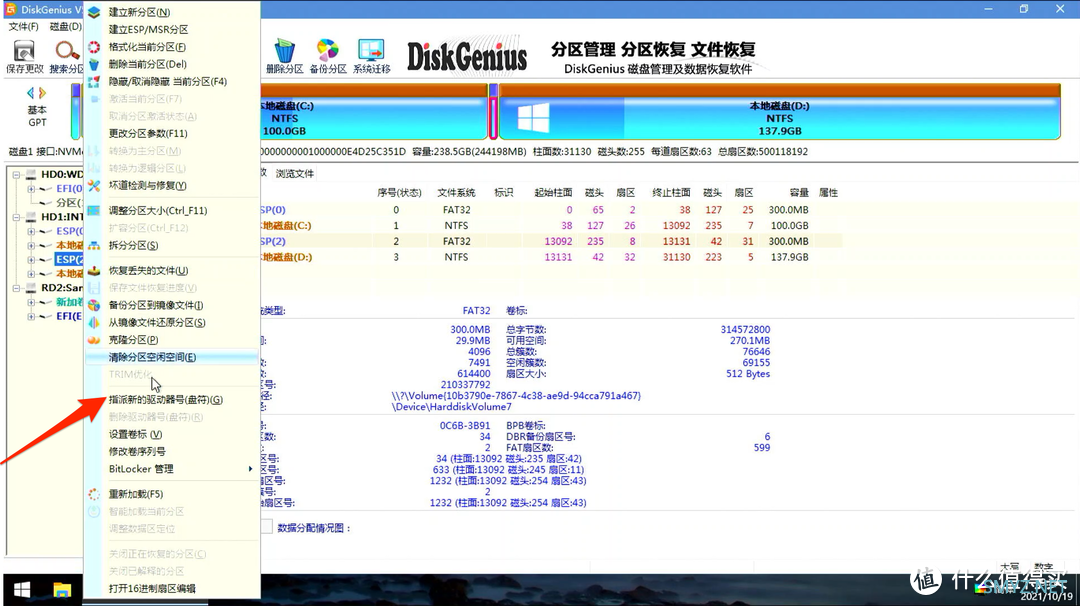1080x606 pixels.
Task: Select the HD0:WD disk in tree
Action: [61, 174]
